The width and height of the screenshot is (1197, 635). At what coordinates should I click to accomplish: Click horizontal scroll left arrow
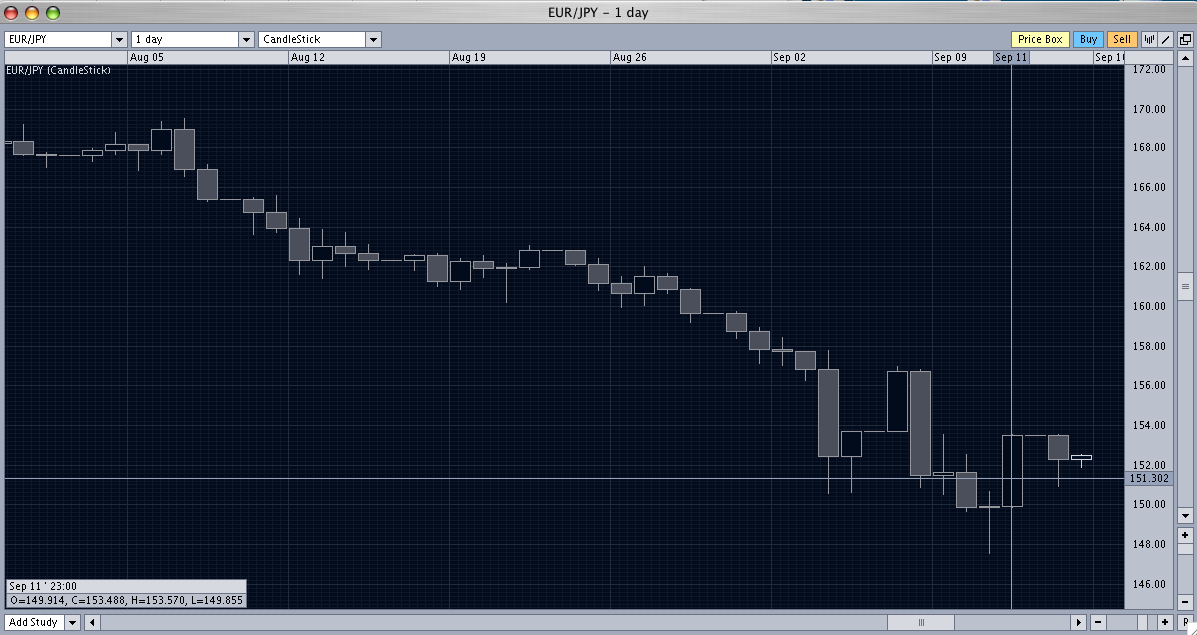click(x=92, y=622)
